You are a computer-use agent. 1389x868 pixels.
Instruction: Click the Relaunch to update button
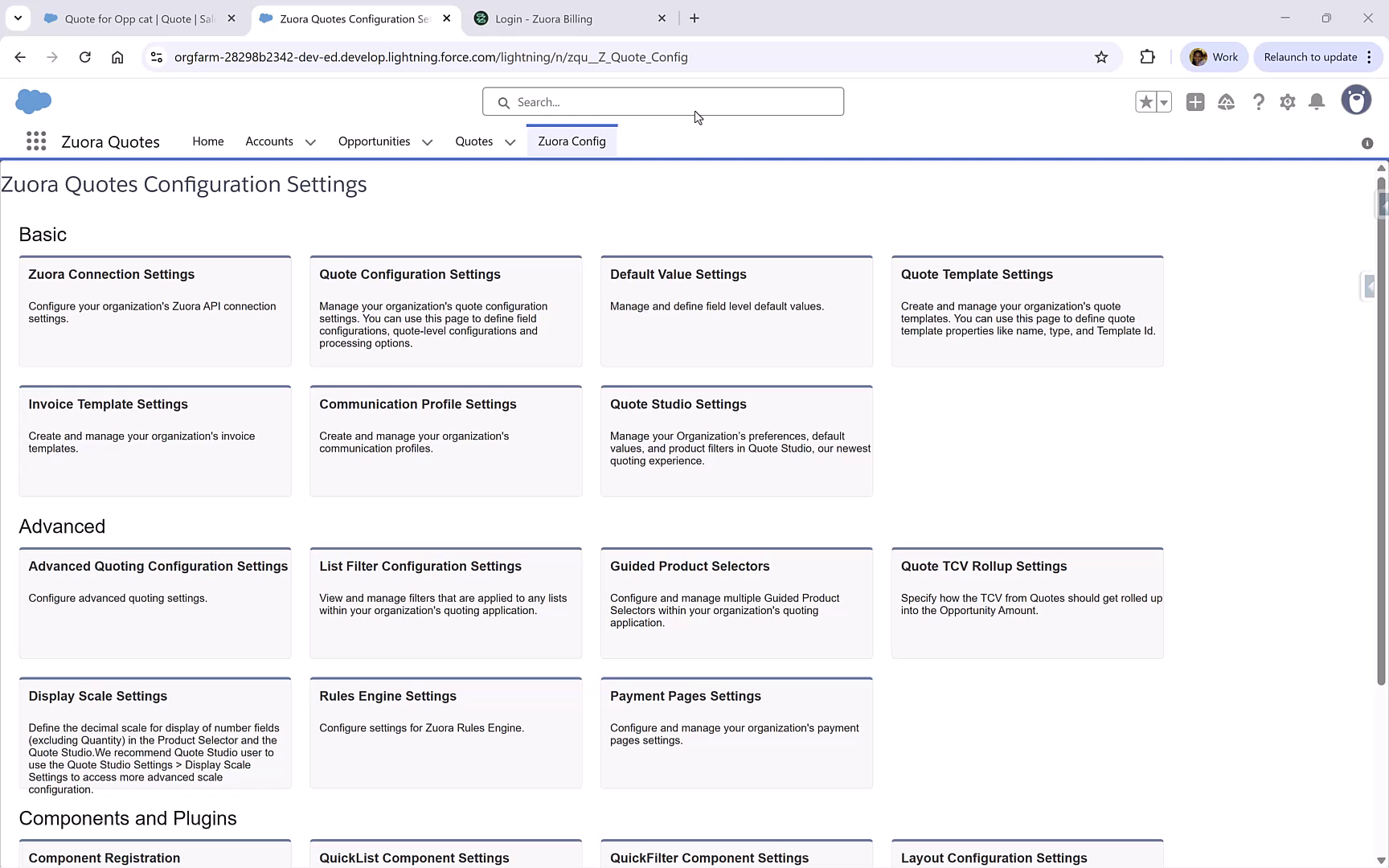click(x=1311, y=57)
